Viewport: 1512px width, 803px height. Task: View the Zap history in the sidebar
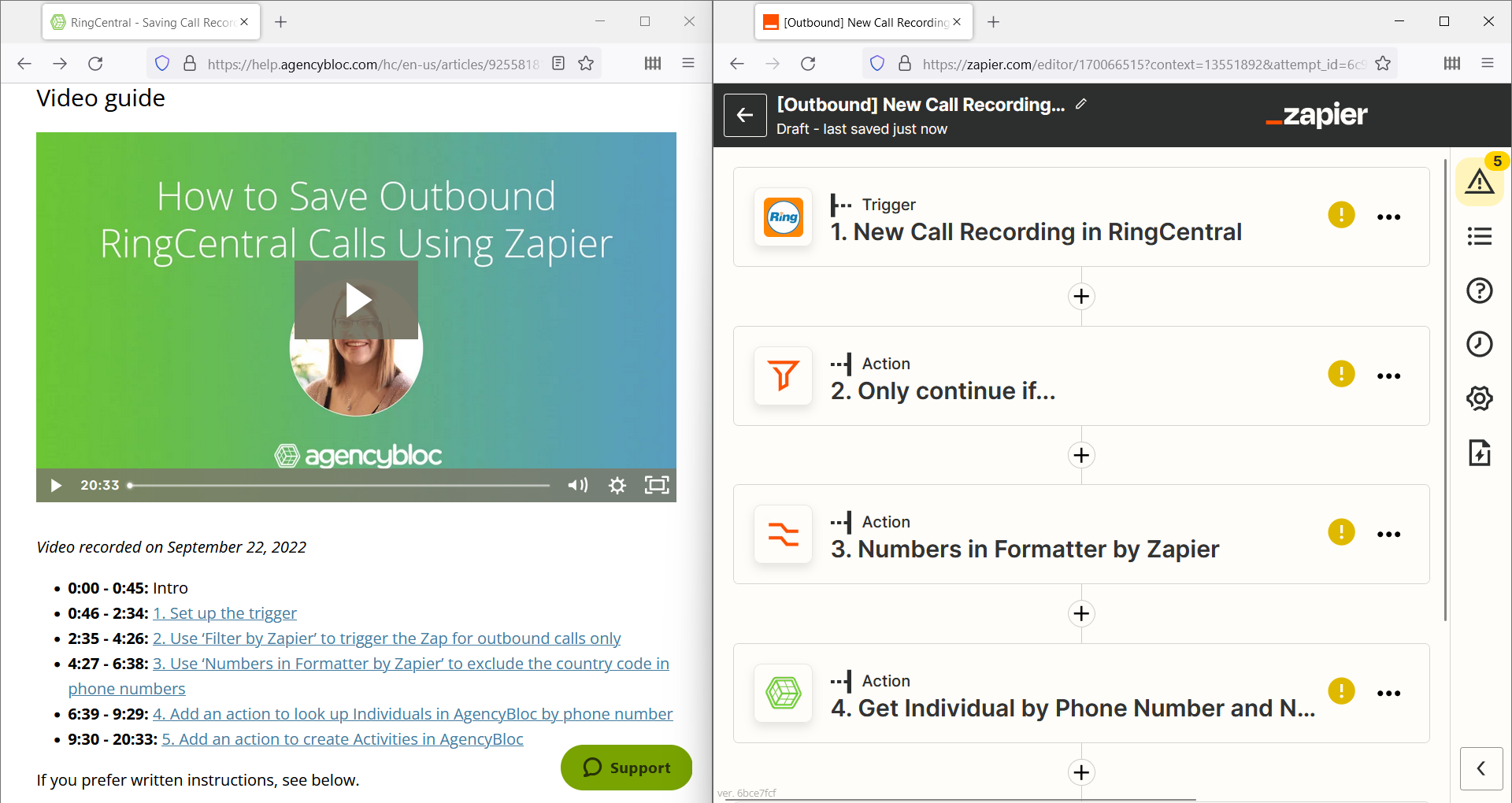click(1479, 344)
